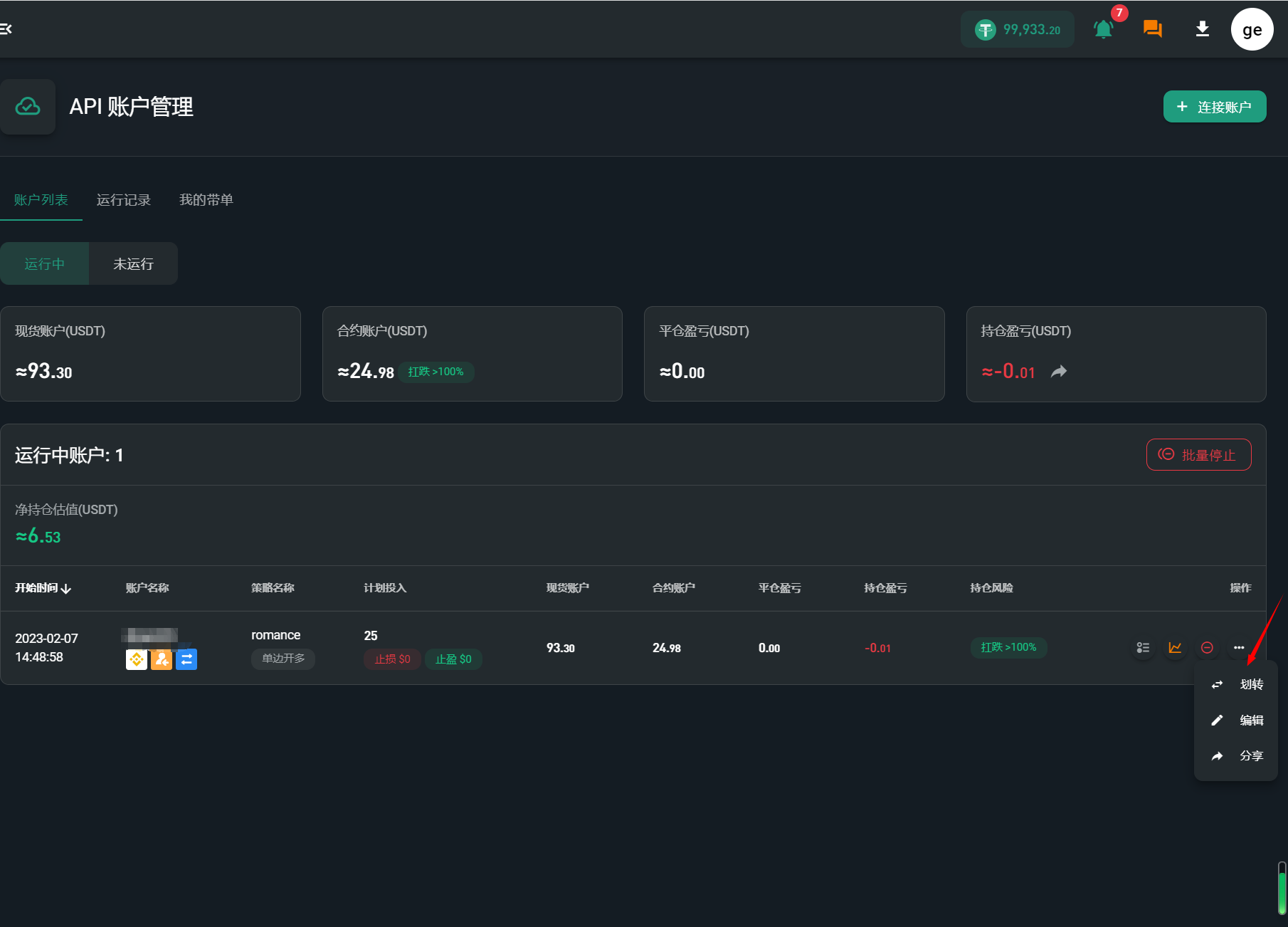Open the orange chat messages icon
The height and width of the screenshot is (927, 1288).
1152,29
